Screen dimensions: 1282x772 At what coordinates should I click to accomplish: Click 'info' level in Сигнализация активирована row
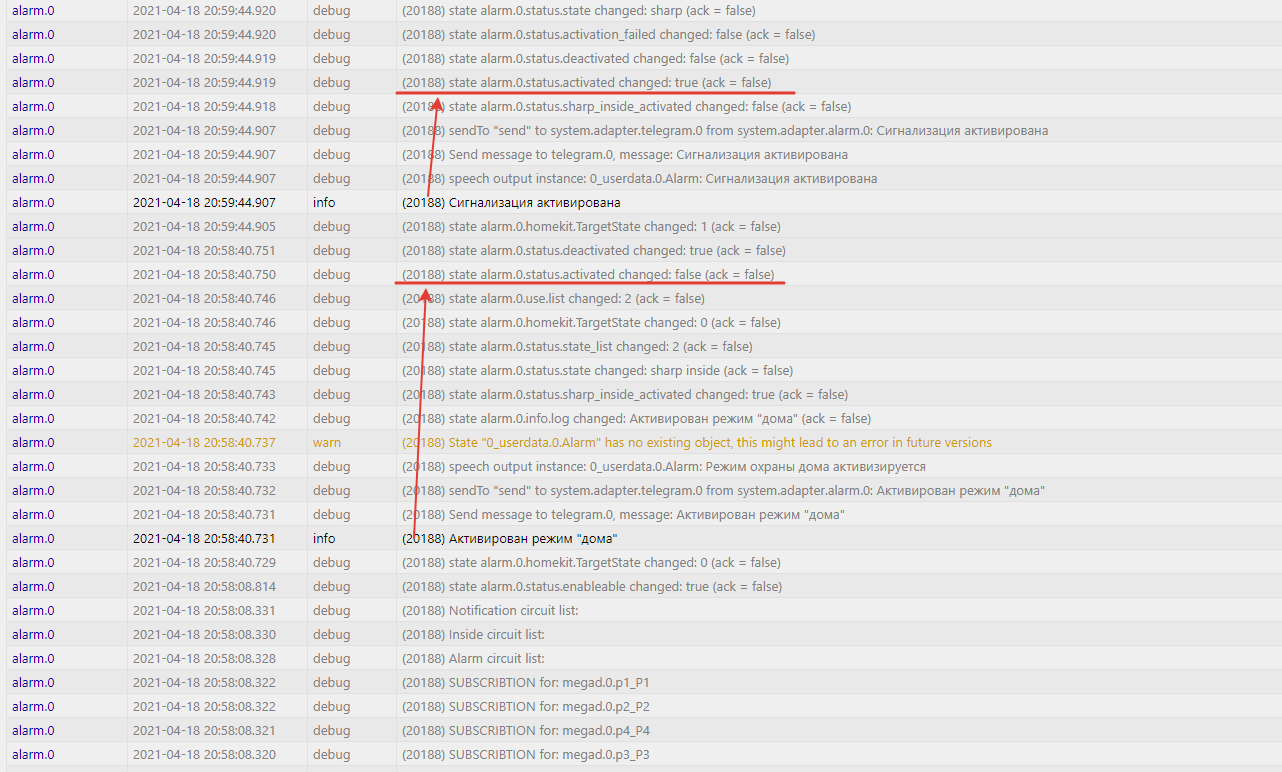[x=324, y=202]
